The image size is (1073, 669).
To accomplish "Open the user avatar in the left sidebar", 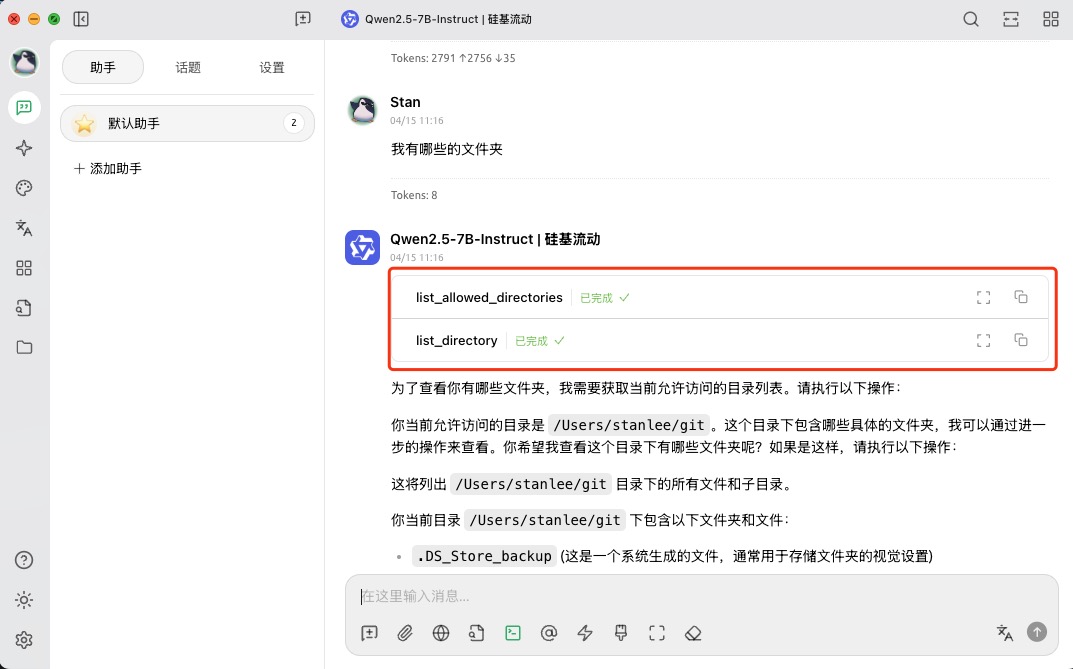I will [x=24, y=62].
